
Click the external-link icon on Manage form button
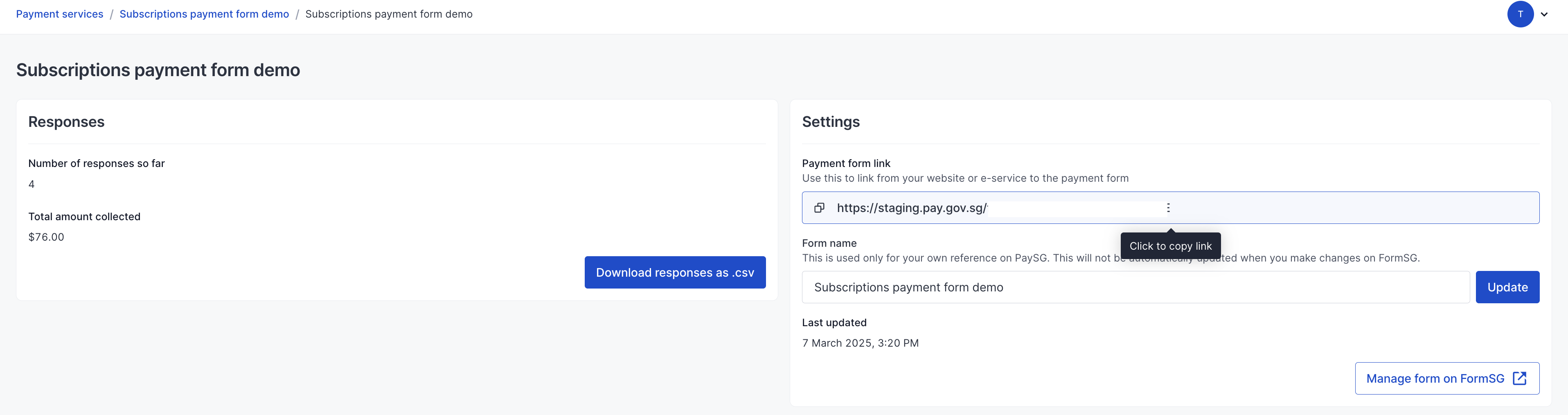(1519, 379)
